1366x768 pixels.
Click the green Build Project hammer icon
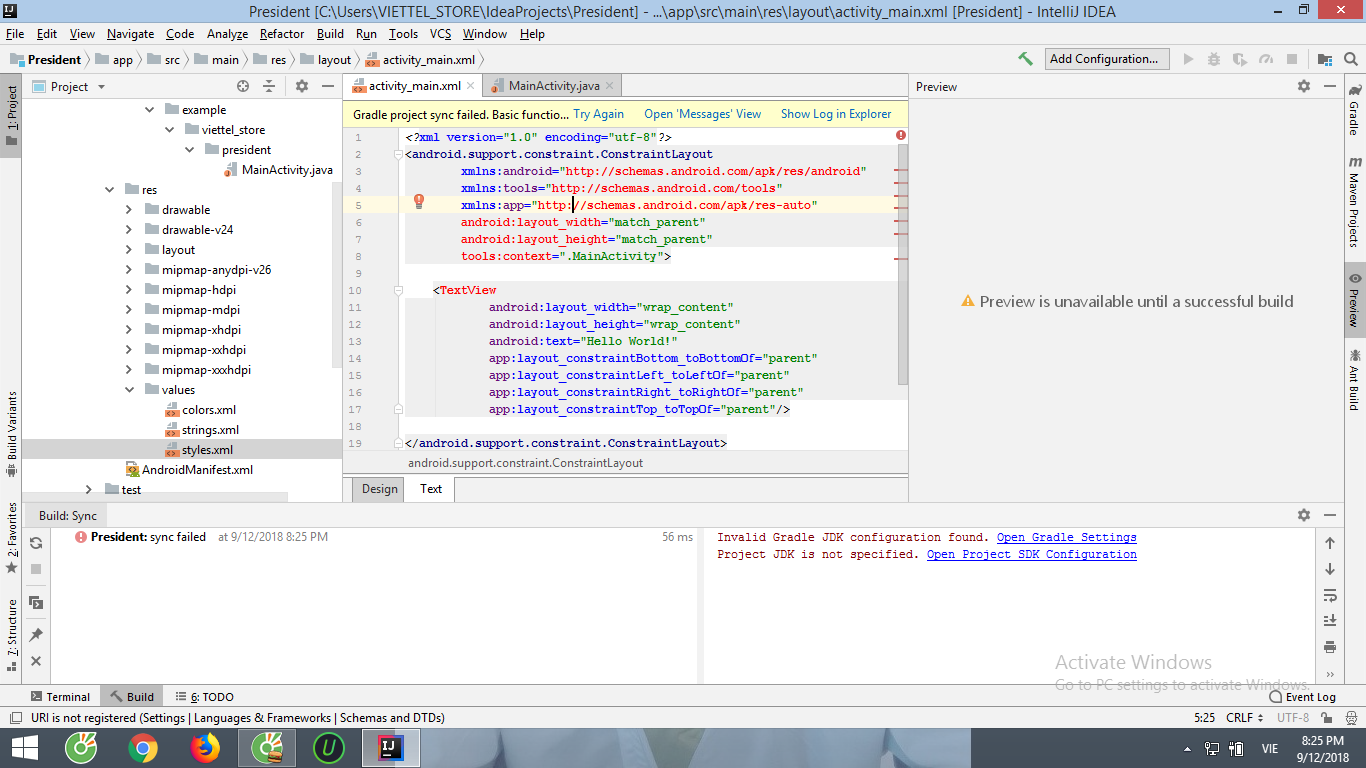pos(1025,59)
